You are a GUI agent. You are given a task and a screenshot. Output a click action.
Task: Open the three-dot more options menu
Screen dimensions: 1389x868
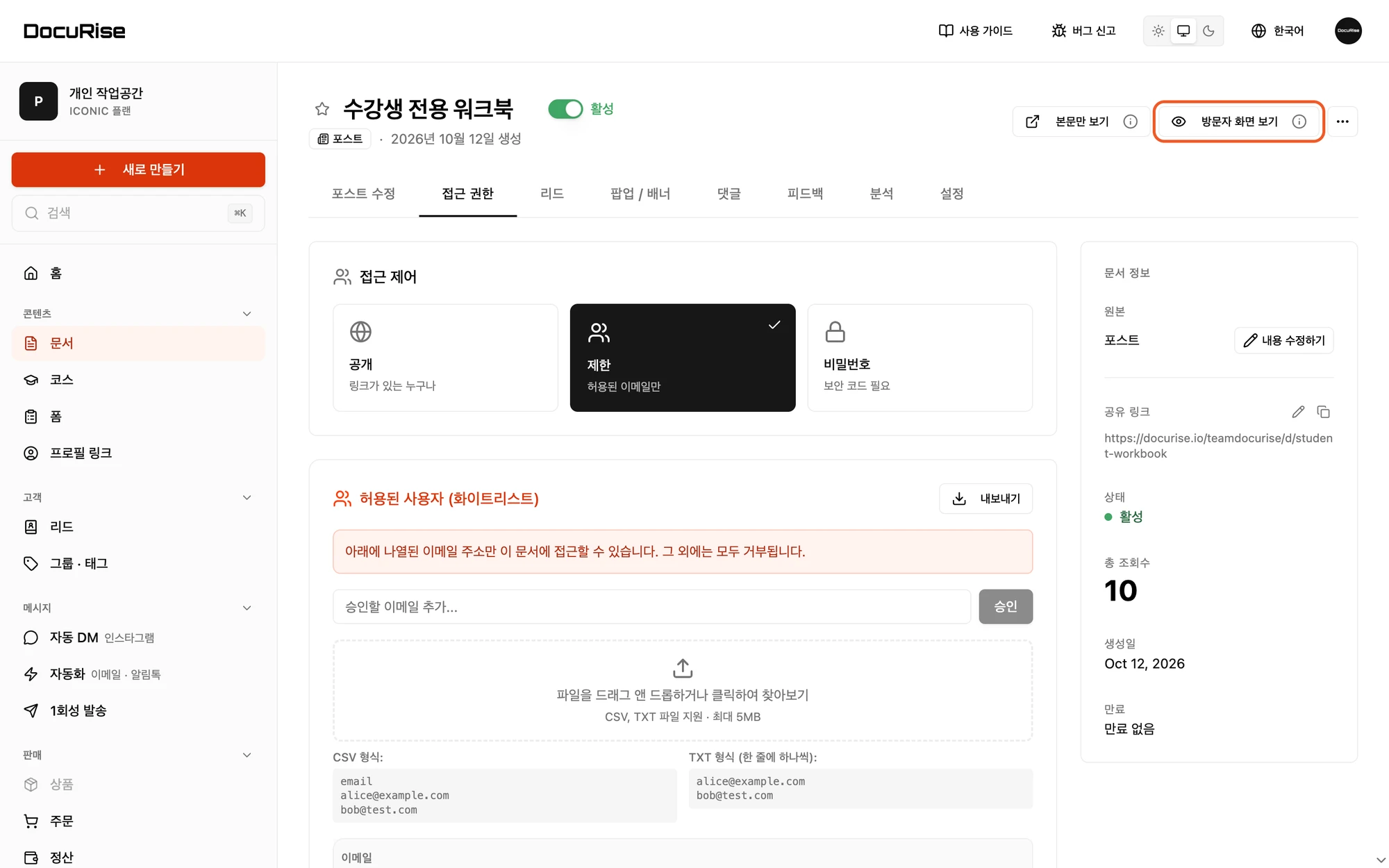1342,122
